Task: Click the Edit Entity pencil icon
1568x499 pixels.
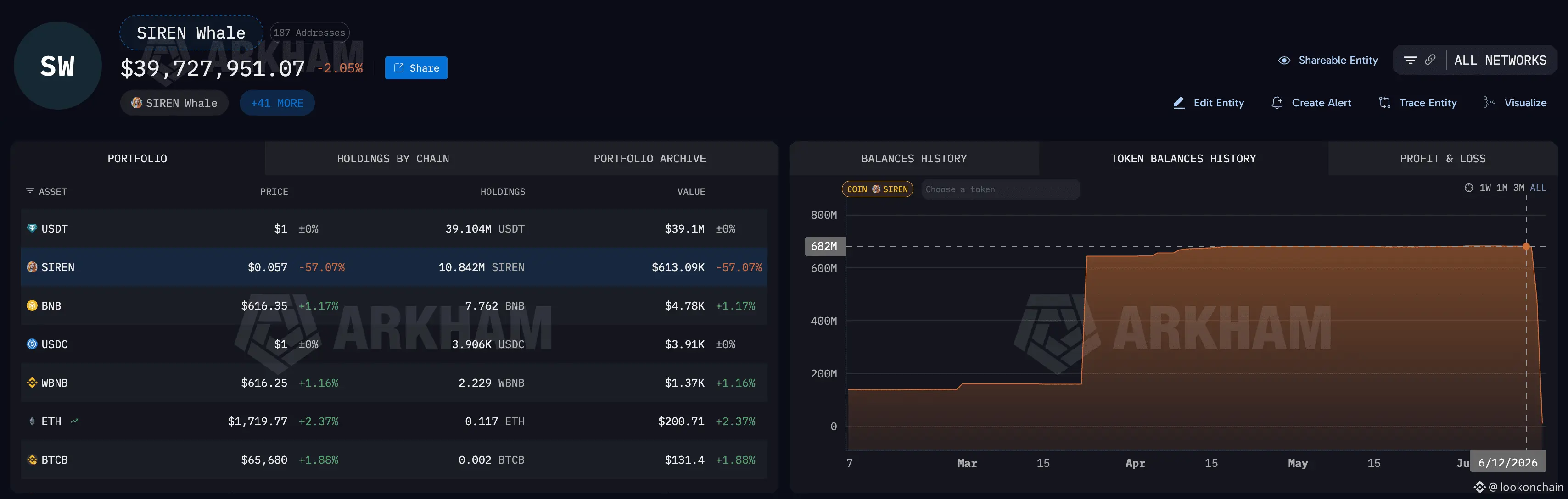Action: pos(1179,103)
